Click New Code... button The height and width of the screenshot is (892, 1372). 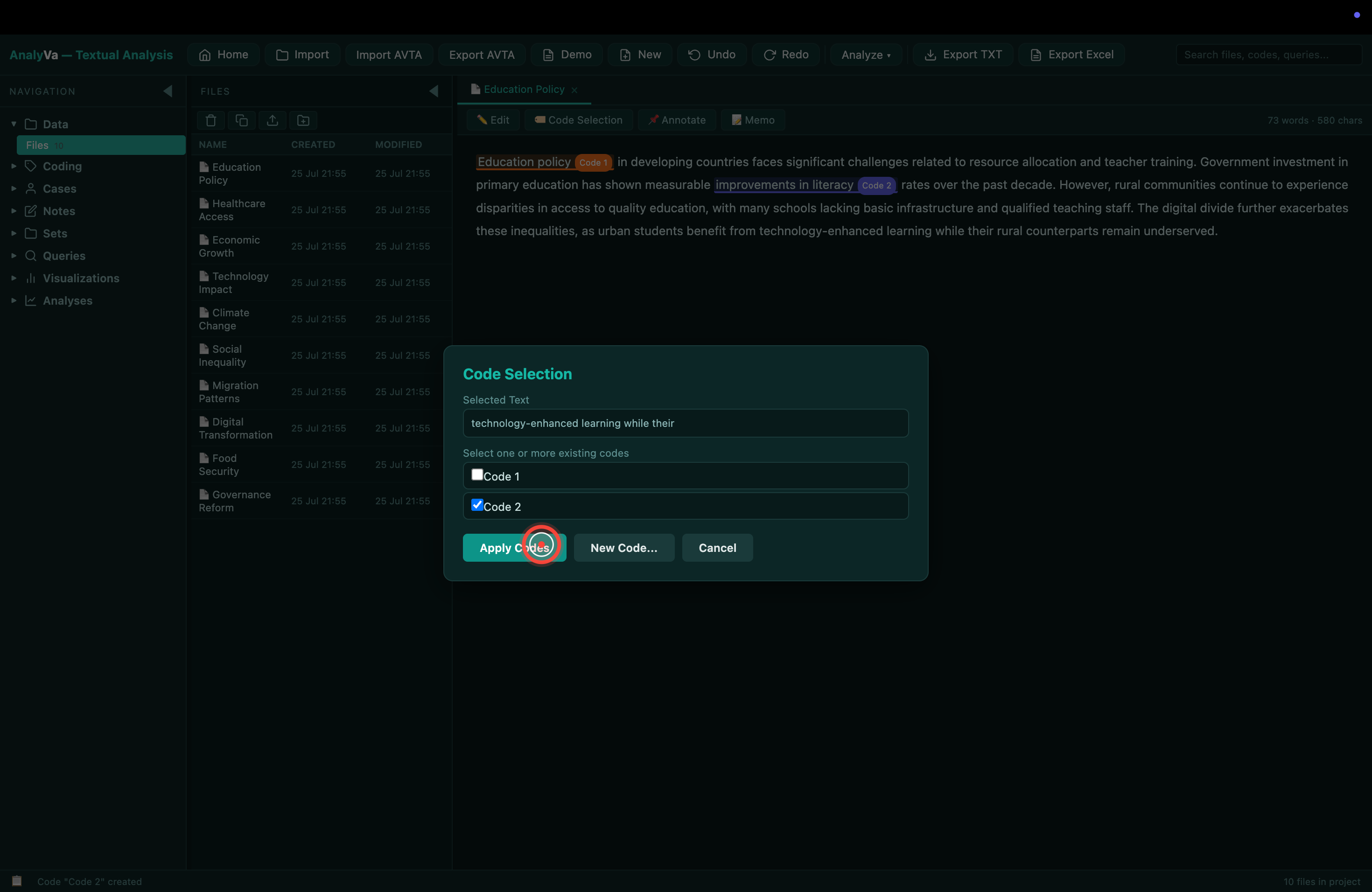point(624,547)
